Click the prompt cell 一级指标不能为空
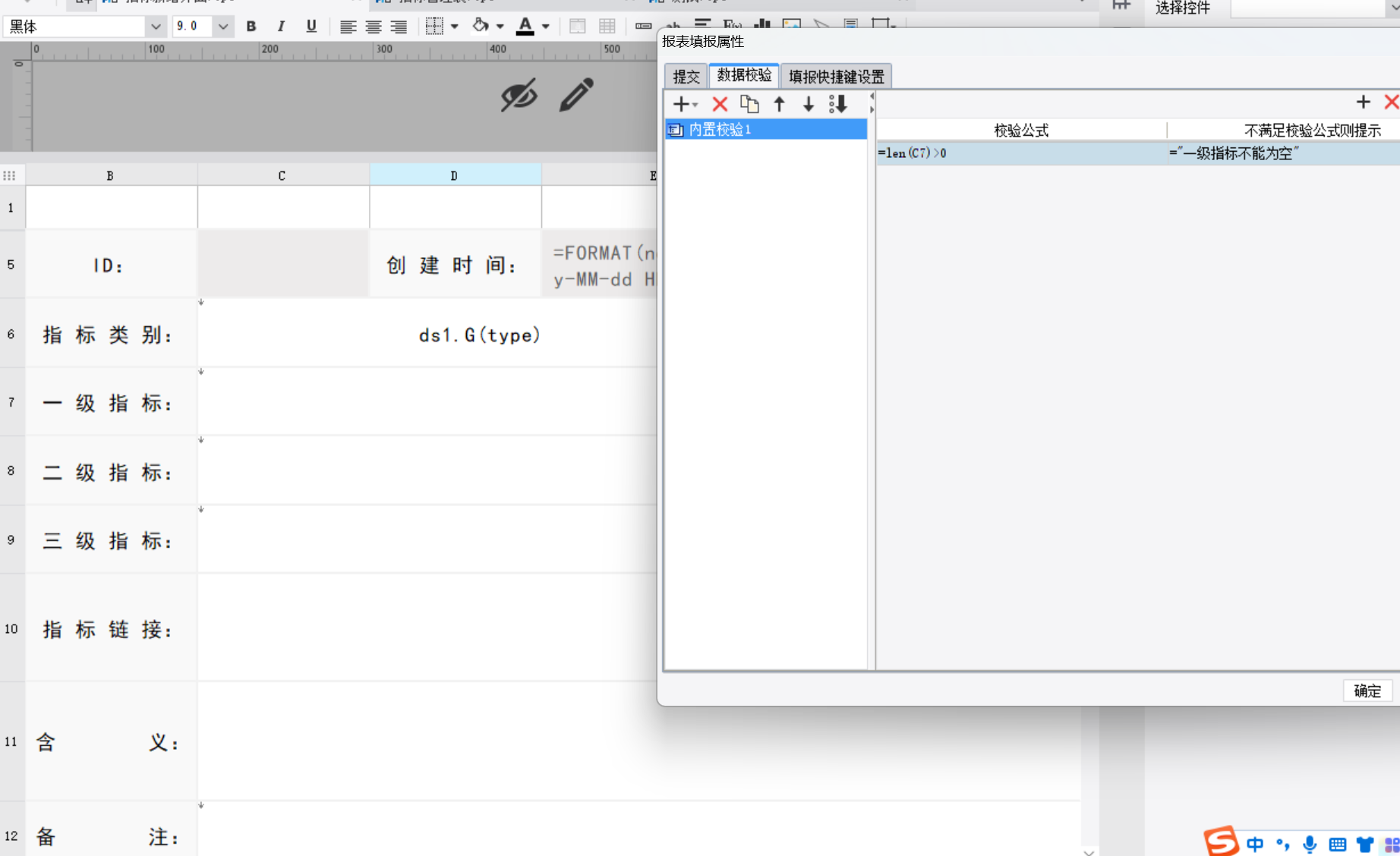This screenshot has width=1400, height=856. (x=1283, y=153)
